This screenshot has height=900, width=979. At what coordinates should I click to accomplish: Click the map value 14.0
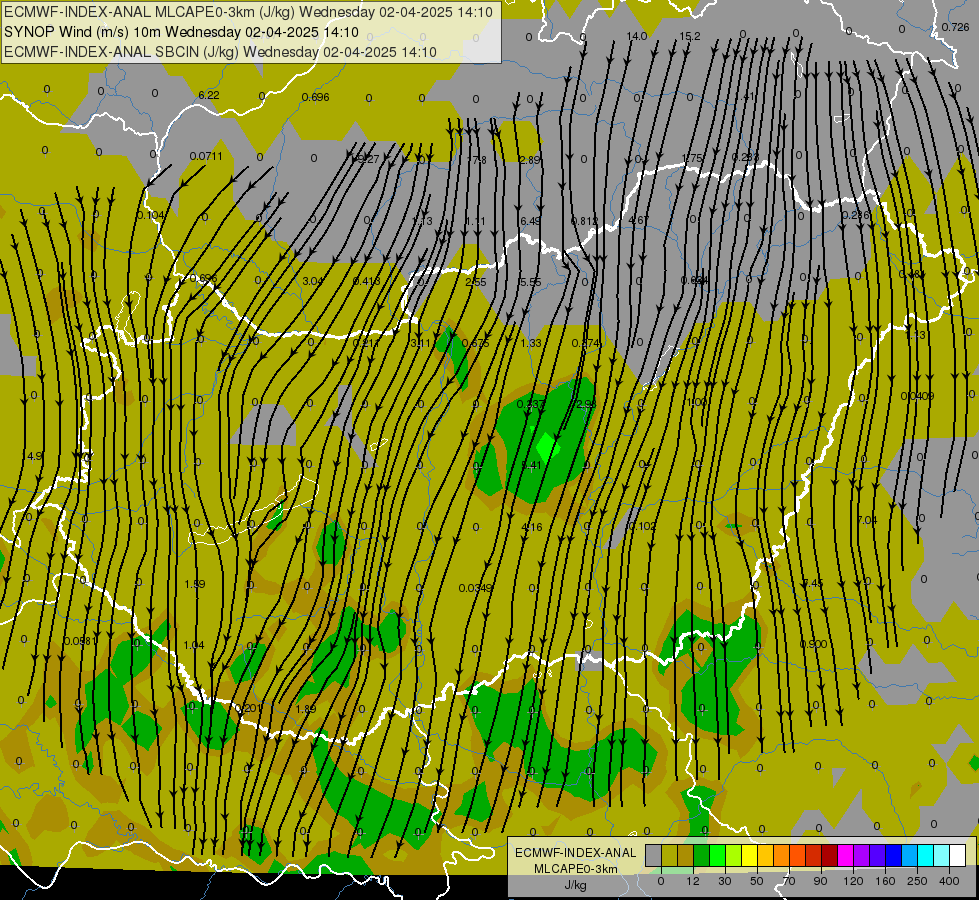coord(637,36)
